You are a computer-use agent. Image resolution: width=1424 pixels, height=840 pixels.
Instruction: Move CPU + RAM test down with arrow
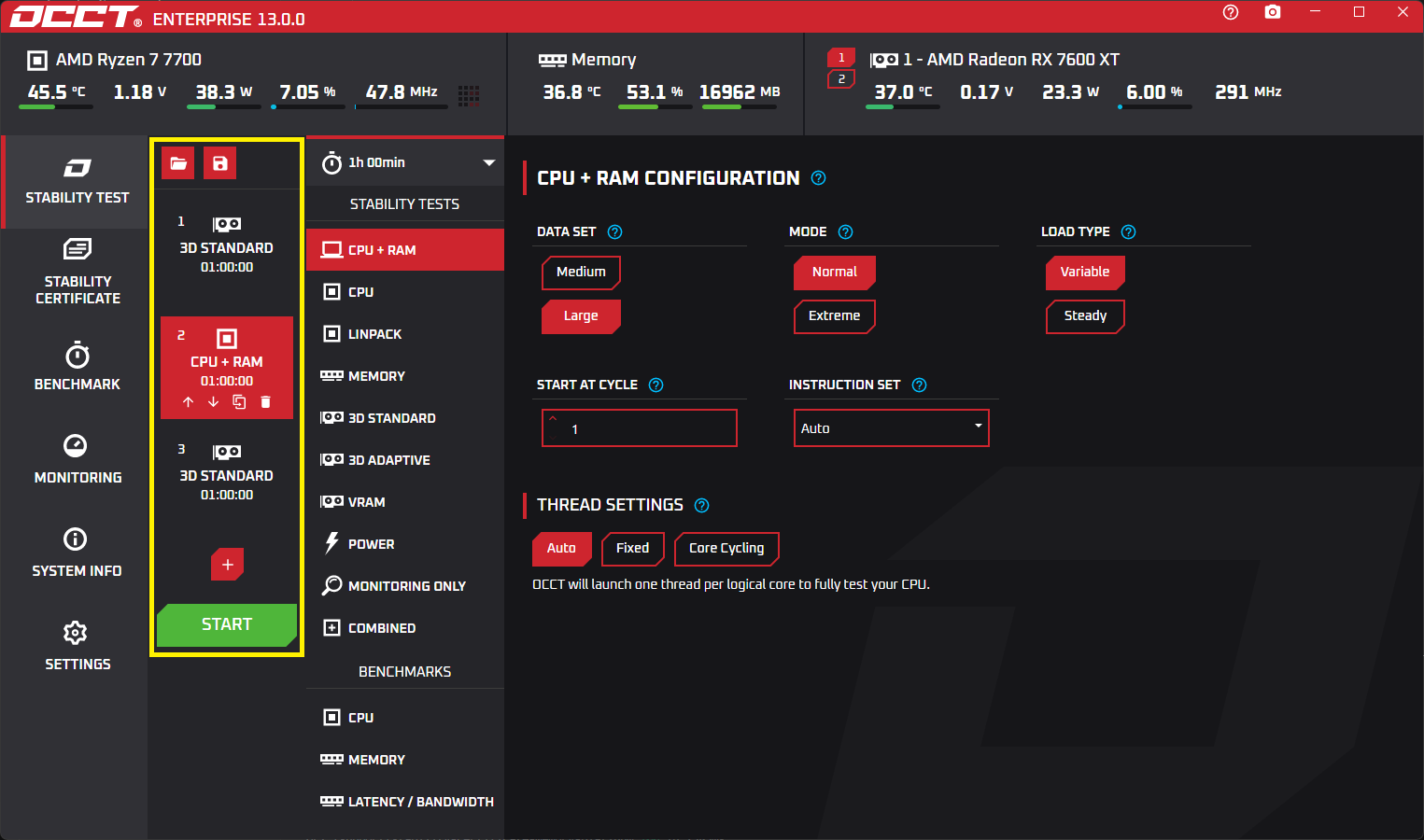(214, 402)
